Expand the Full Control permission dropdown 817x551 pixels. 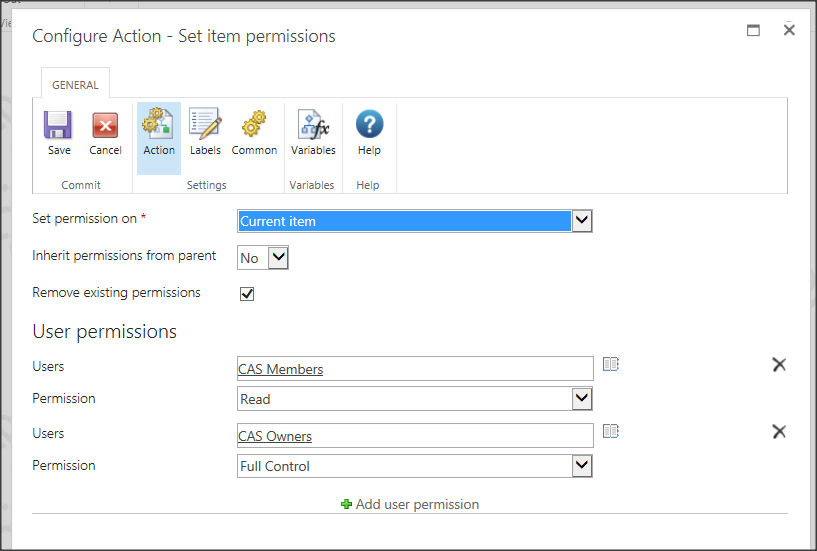click(581, 466)
